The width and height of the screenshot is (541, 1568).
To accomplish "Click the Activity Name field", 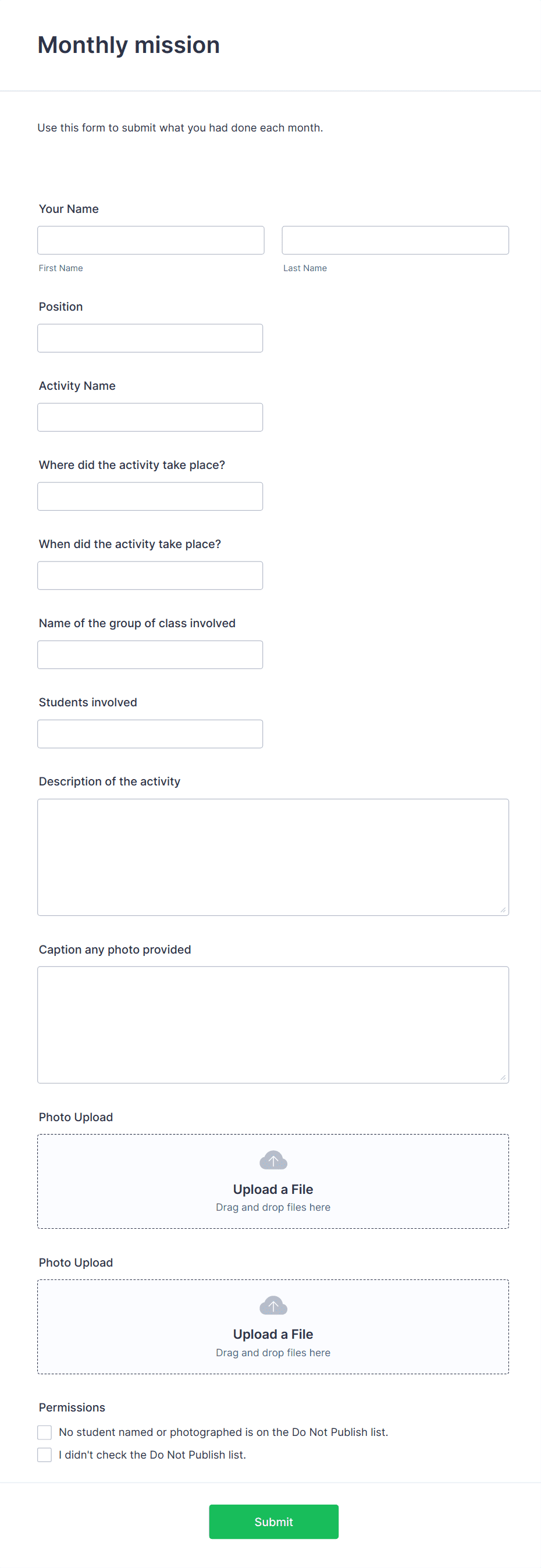I will pos(150,417).
